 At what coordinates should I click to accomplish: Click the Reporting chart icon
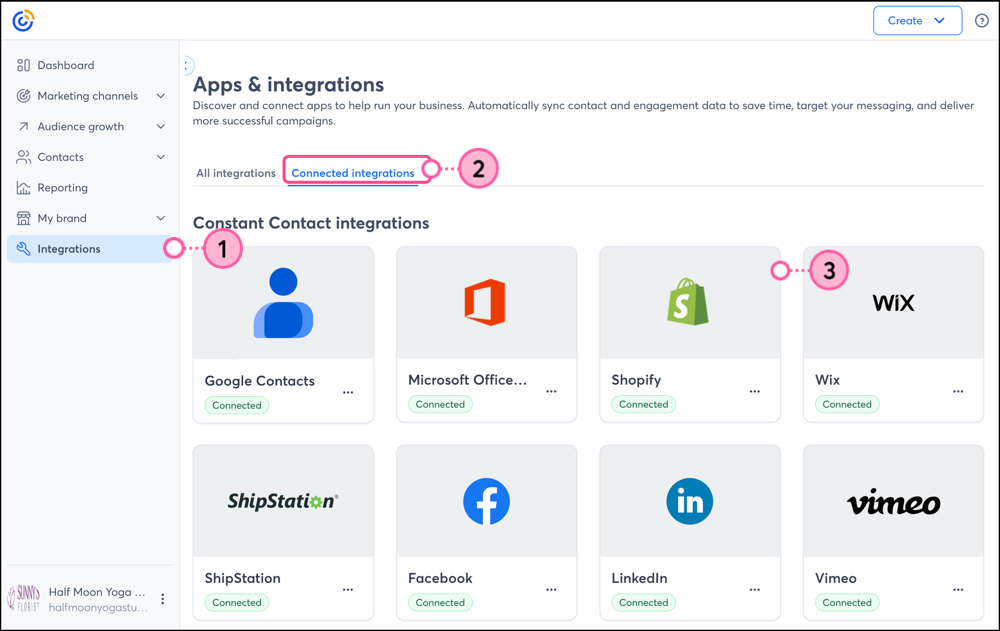(24, 188)
